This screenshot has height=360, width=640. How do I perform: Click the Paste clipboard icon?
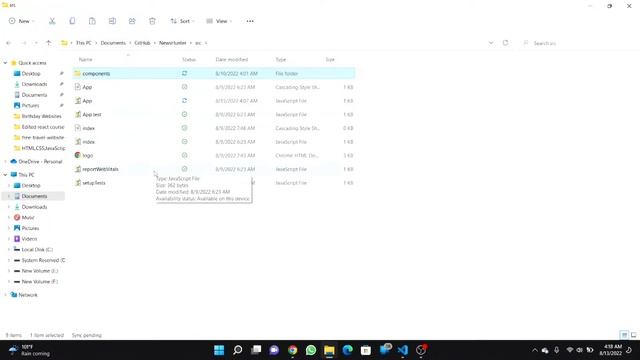pos(92,21)
